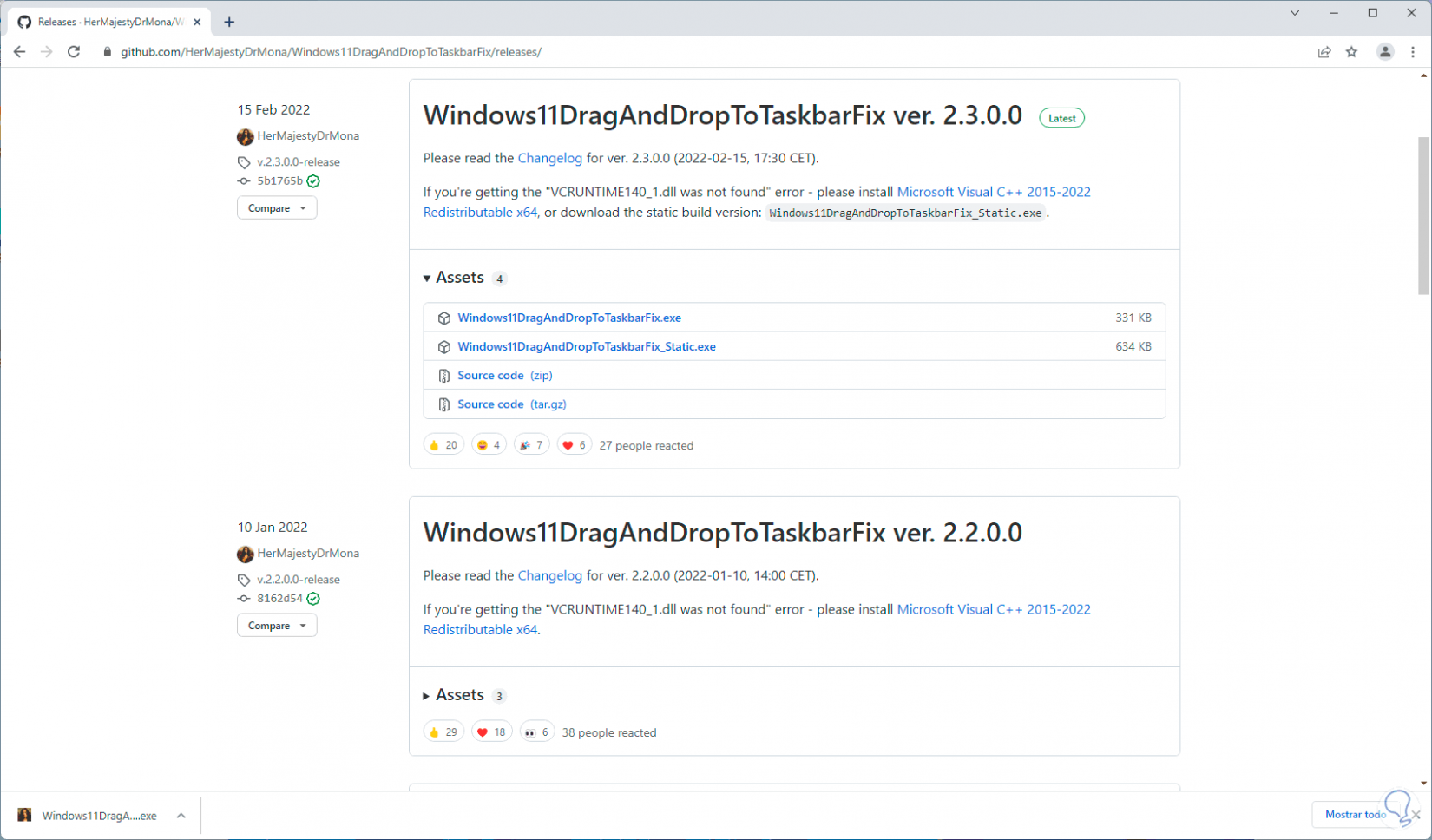Viewport: 1432px width, 840px height.
Task: Click scrollbar down arrow
Action: (1424, 783)
